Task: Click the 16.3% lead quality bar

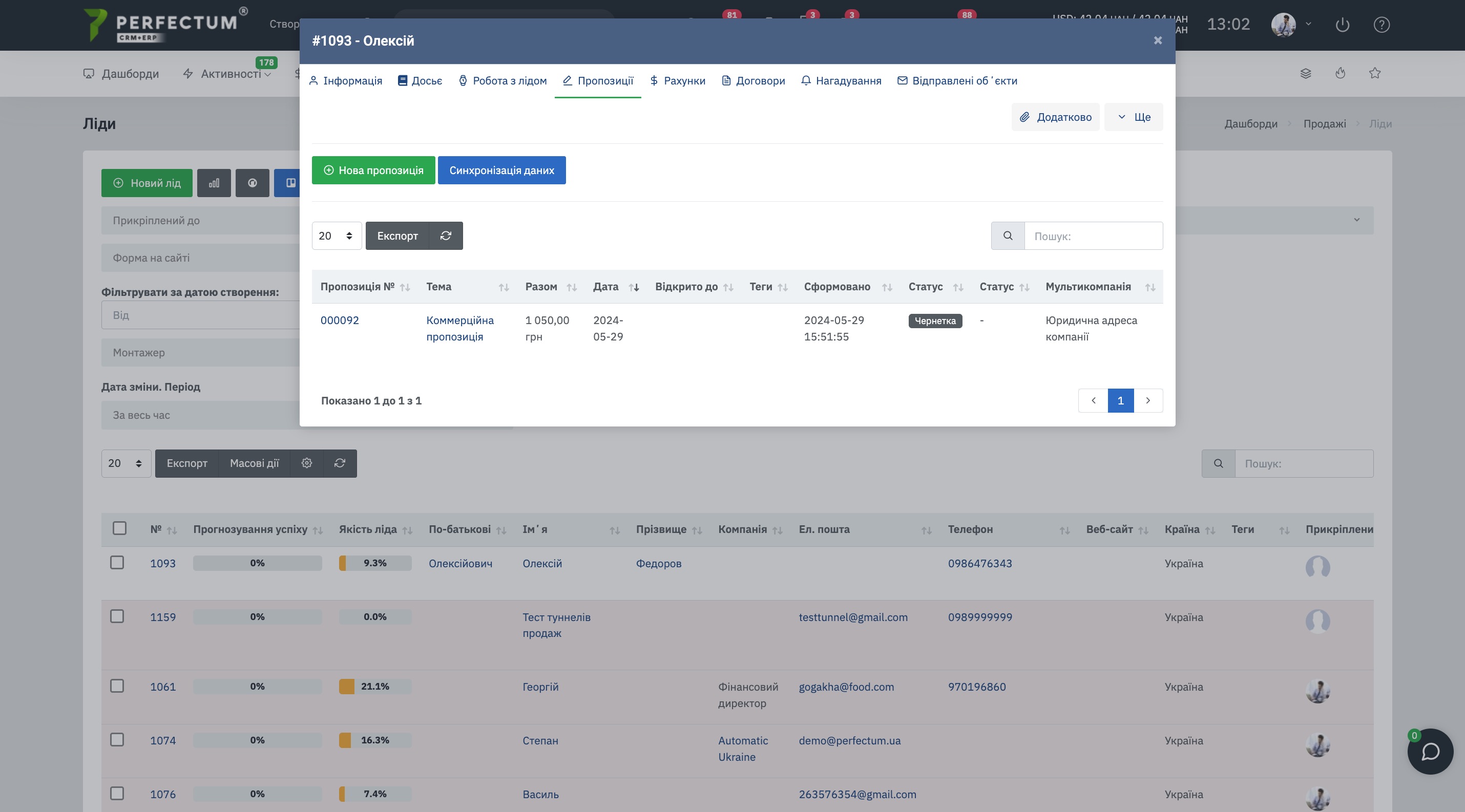Action: [x=375, y=740]
